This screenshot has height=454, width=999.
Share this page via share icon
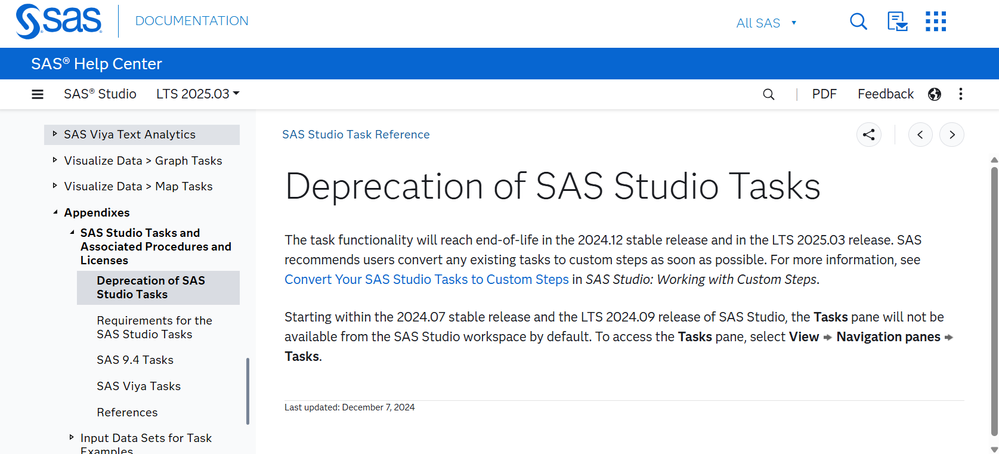click(x=868, y=134)
